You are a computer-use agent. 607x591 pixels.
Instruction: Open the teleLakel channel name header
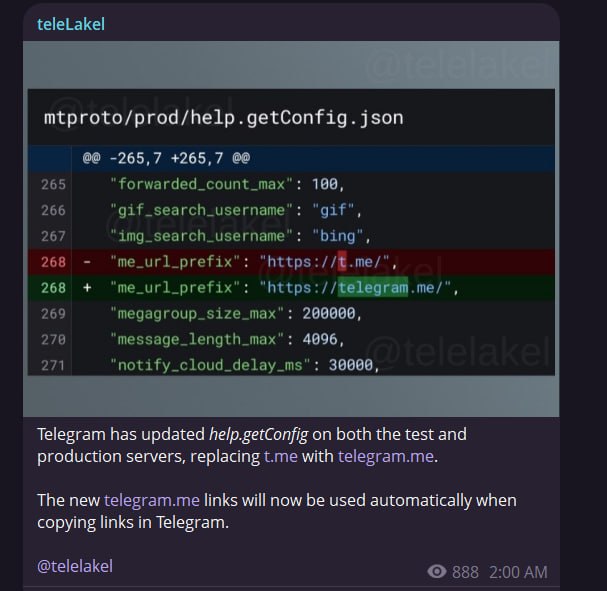click(x=71, y=24)
